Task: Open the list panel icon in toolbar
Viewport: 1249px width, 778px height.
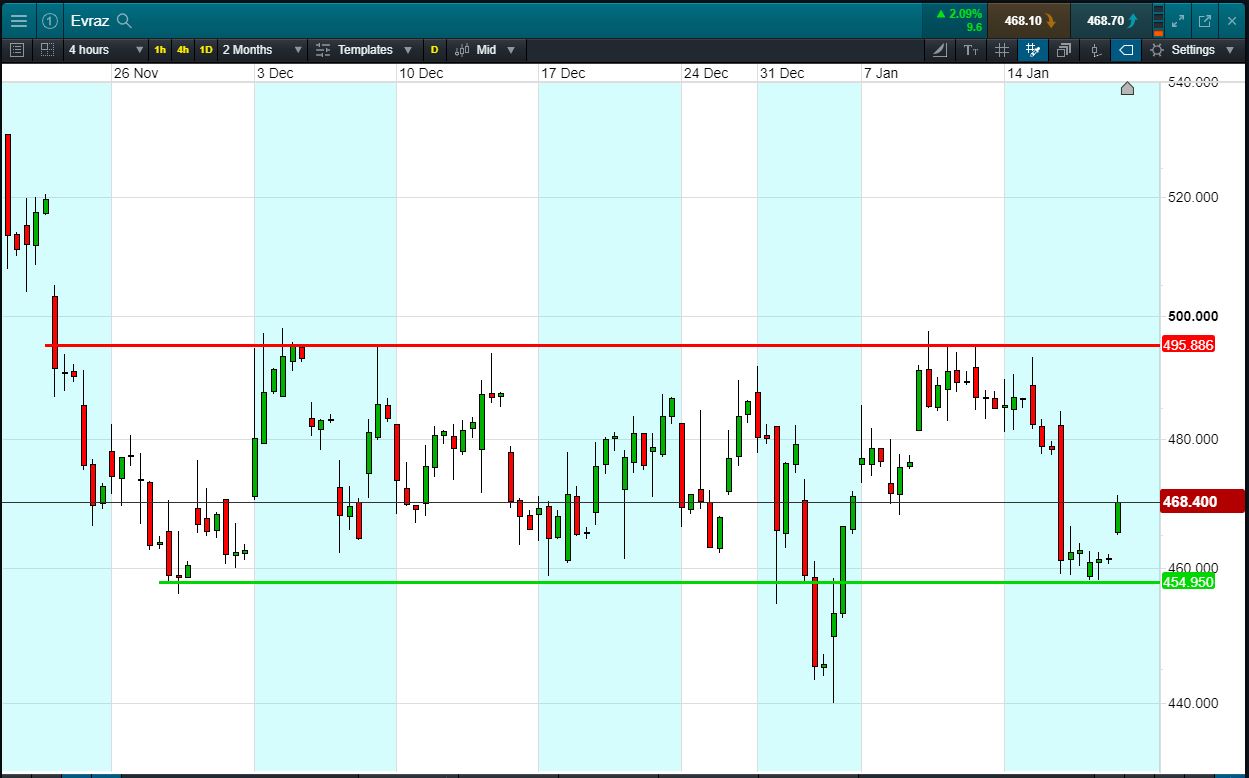Action: pos(17,49)
